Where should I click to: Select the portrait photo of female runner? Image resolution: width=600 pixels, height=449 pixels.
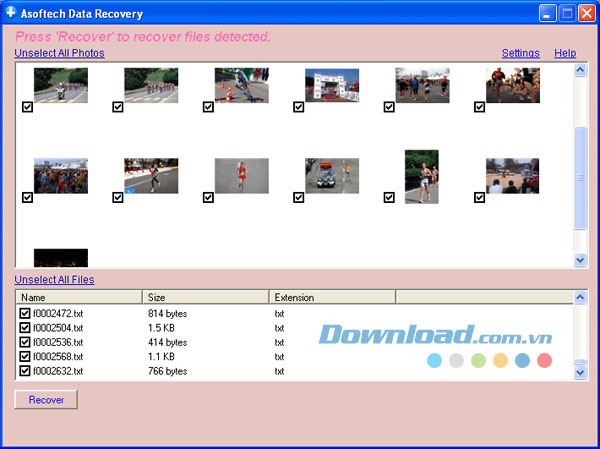[x=422, y=177]
